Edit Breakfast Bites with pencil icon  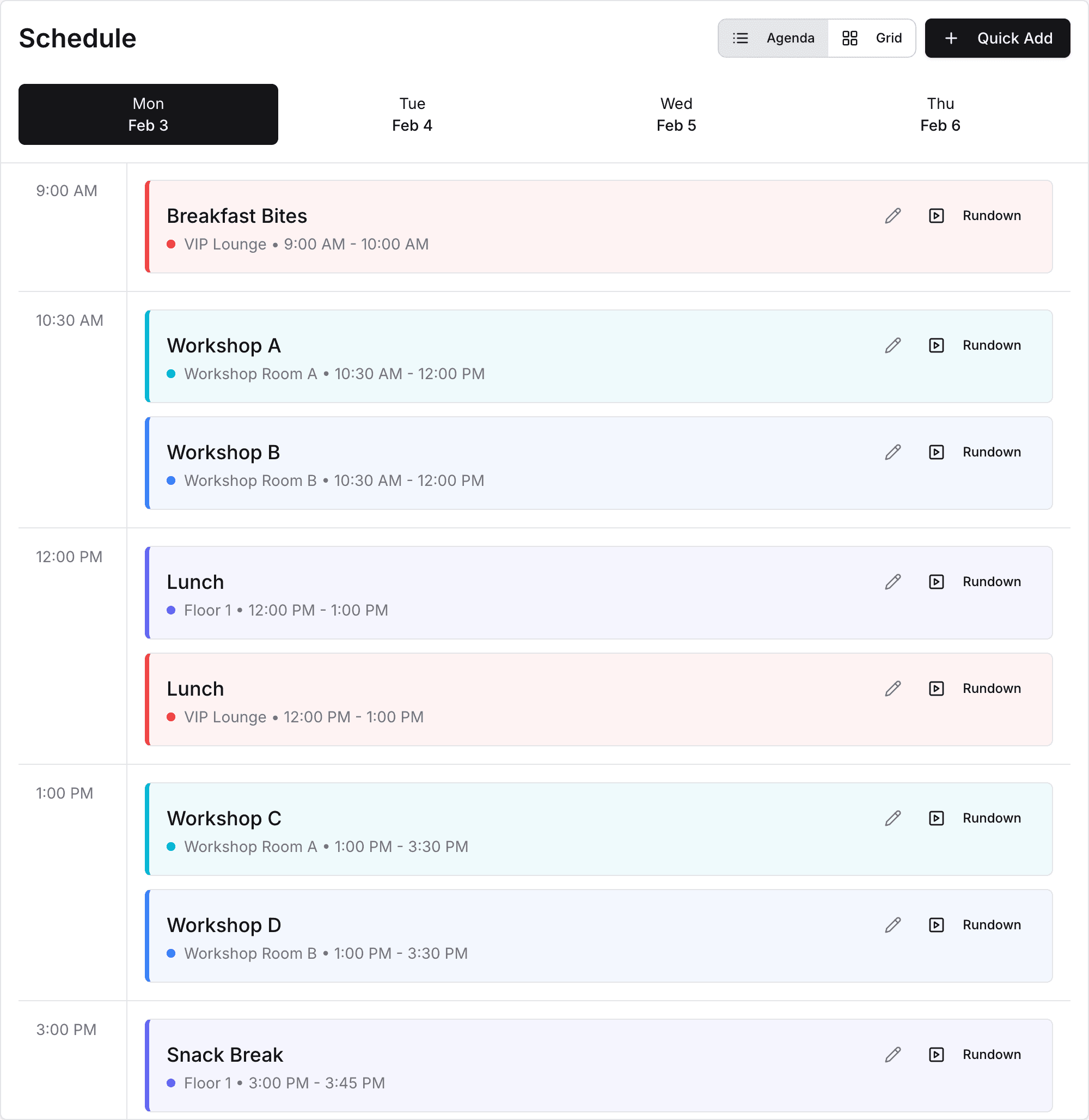pos(893,216)
